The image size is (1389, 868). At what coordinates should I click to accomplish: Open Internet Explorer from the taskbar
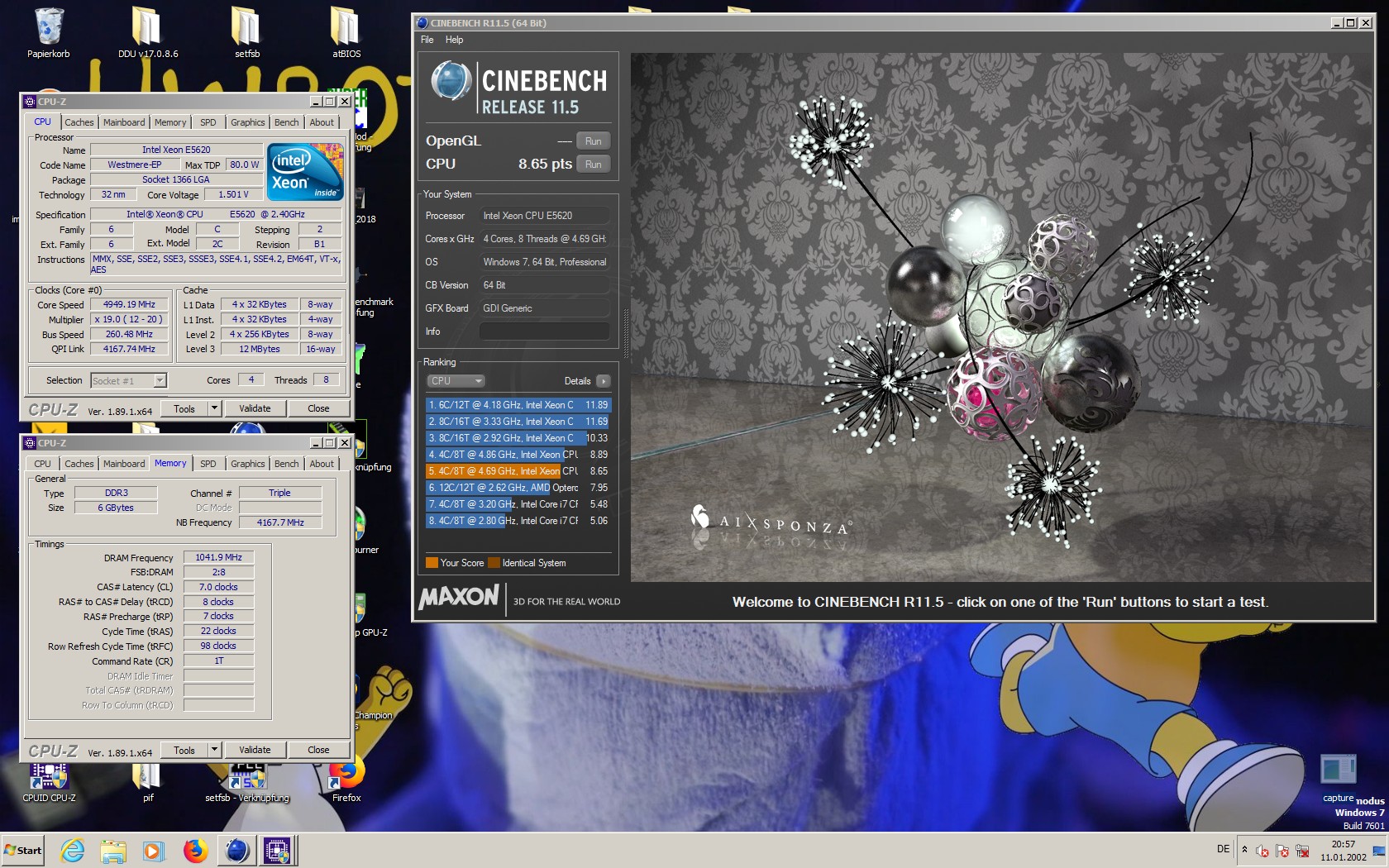coord(73,851)
